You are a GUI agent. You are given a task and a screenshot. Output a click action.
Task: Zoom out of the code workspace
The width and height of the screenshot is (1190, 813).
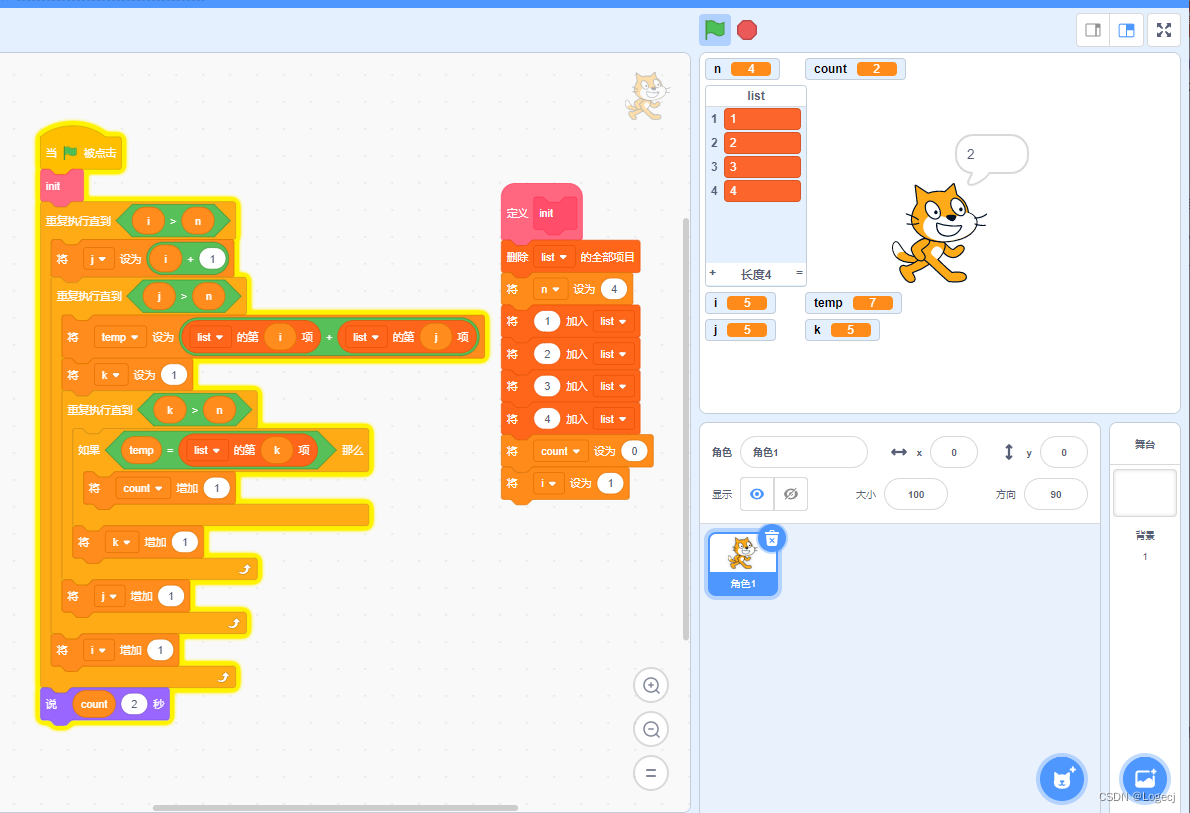point(650,729)
